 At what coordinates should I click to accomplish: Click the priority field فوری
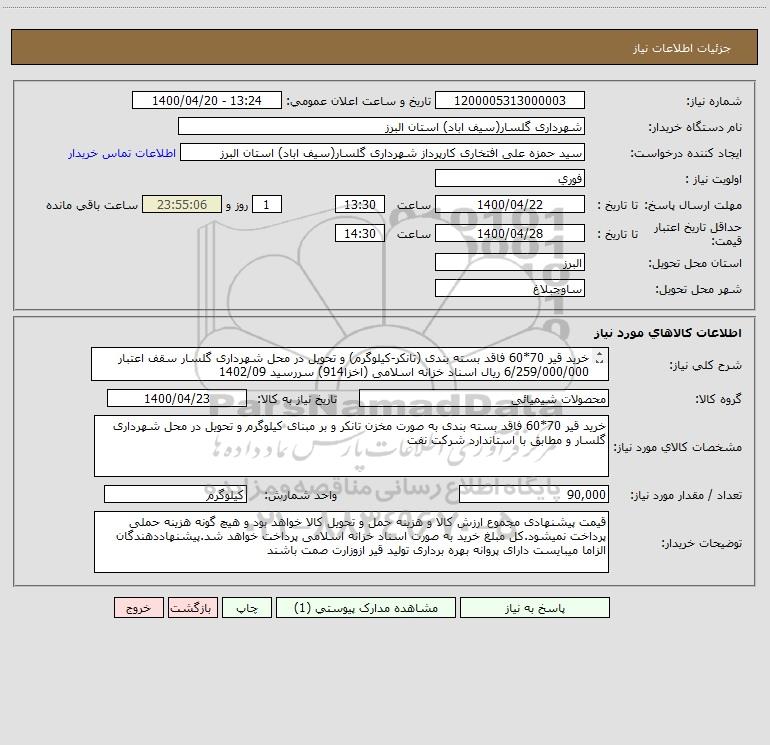coord(510,178)
